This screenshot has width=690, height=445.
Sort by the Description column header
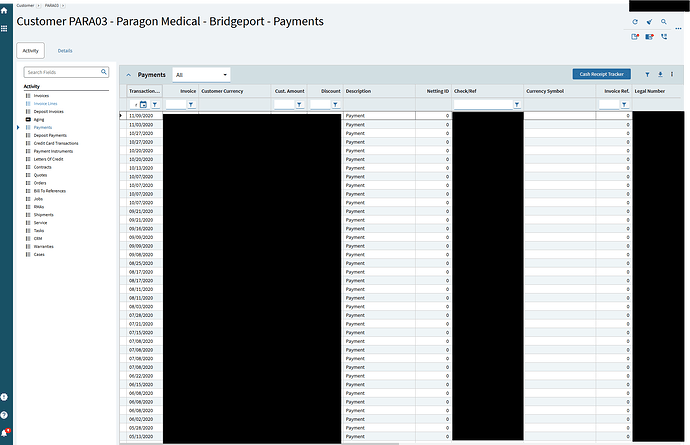coord(379,91)
